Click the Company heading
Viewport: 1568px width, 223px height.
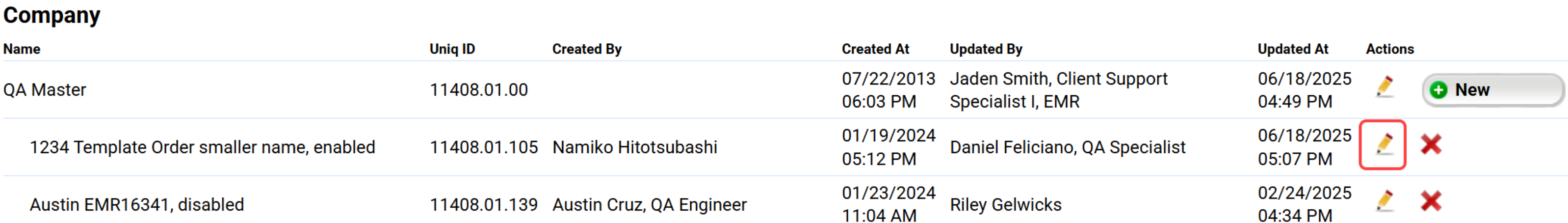[x=52, y=15]
